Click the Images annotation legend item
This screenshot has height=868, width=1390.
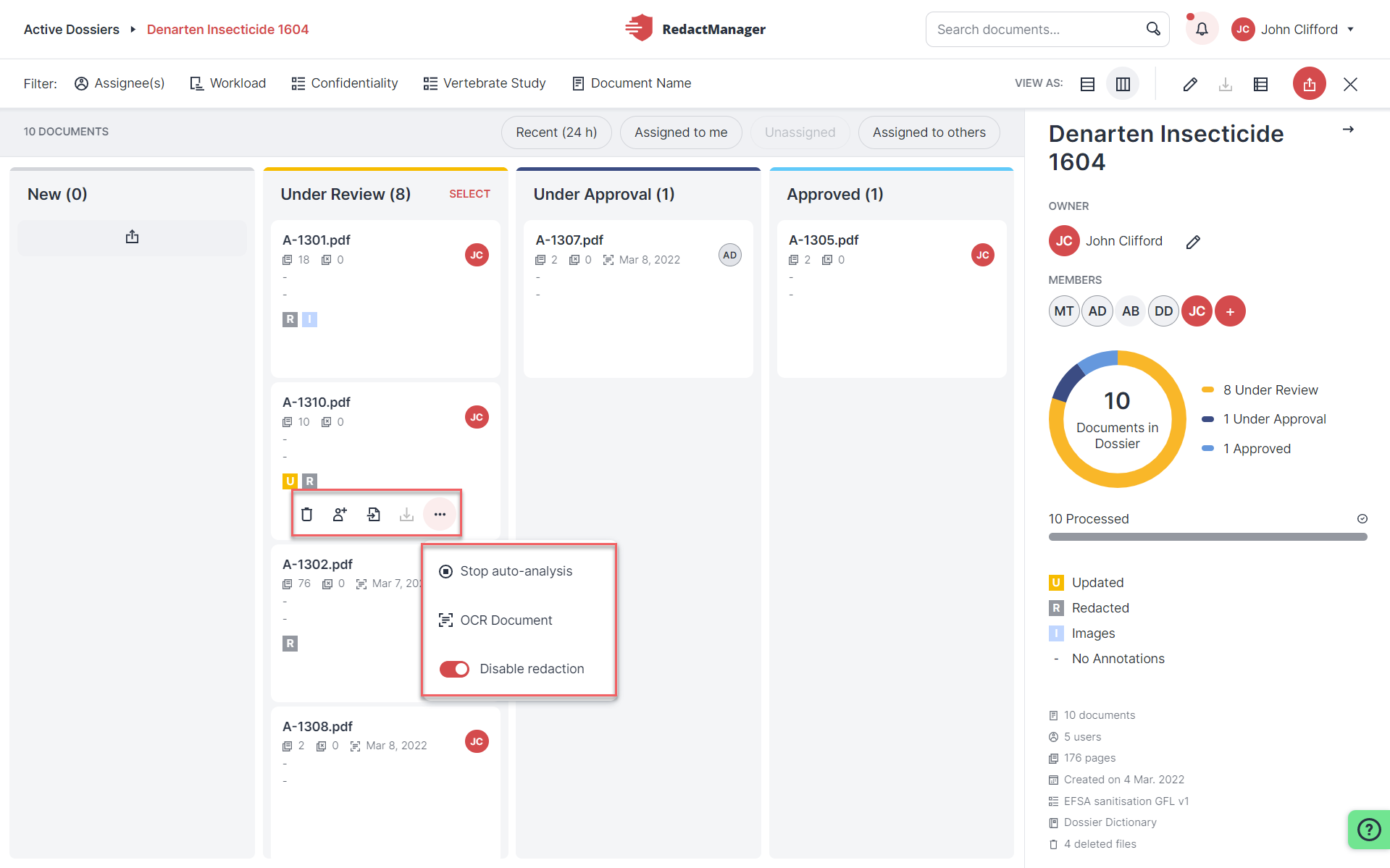tap(1082, 633)
